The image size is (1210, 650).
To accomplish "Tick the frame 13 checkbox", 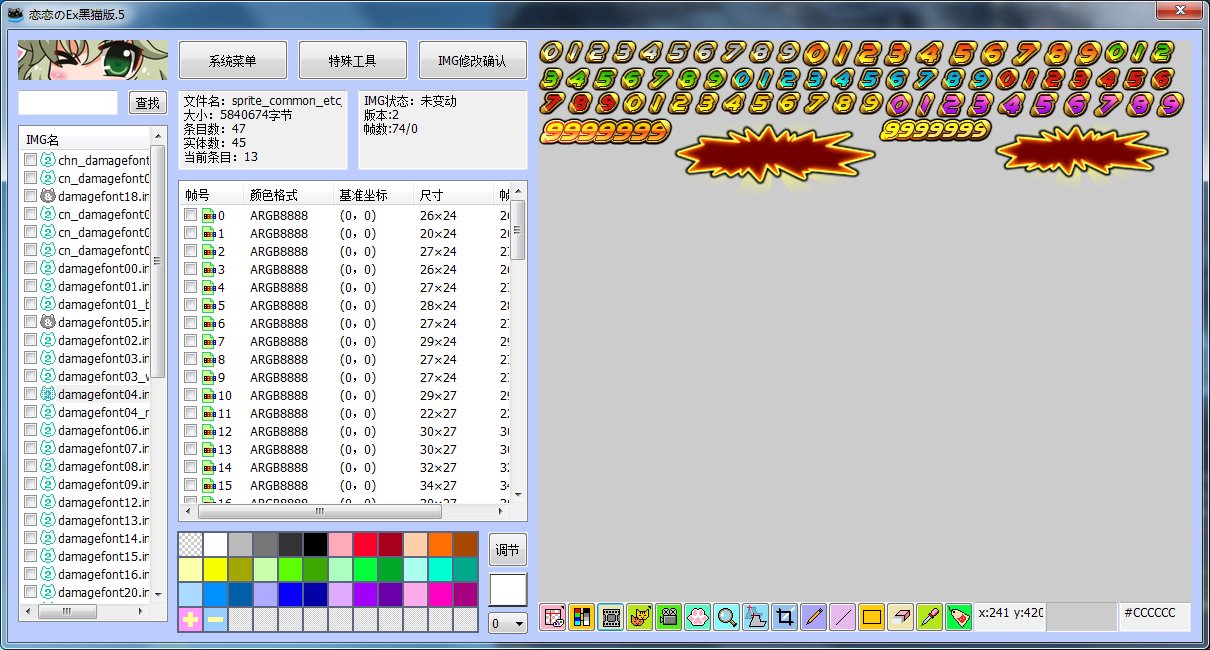I will [191, 449].
